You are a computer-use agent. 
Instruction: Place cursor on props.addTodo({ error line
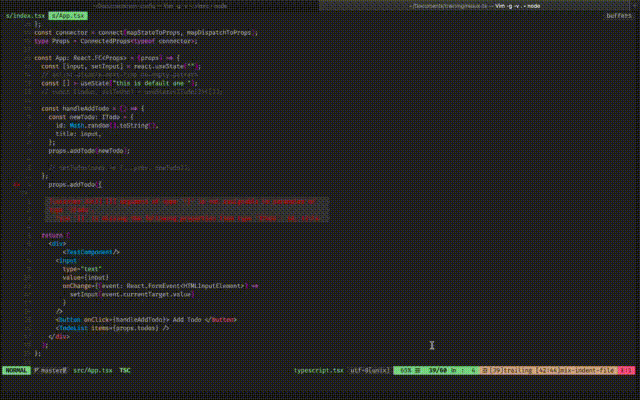point(75,184)
